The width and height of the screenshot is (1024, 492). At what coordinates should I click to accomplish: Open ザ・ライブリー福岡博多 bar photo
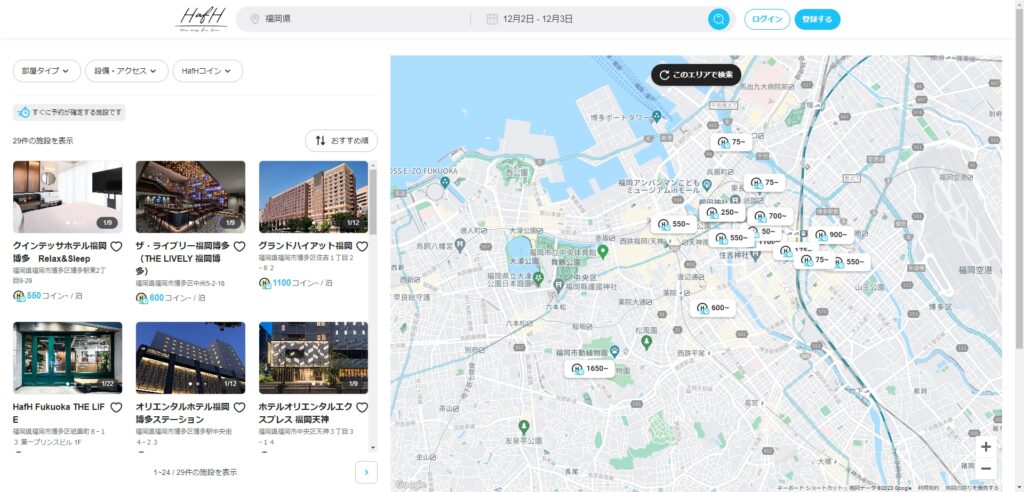pos(191,197)
